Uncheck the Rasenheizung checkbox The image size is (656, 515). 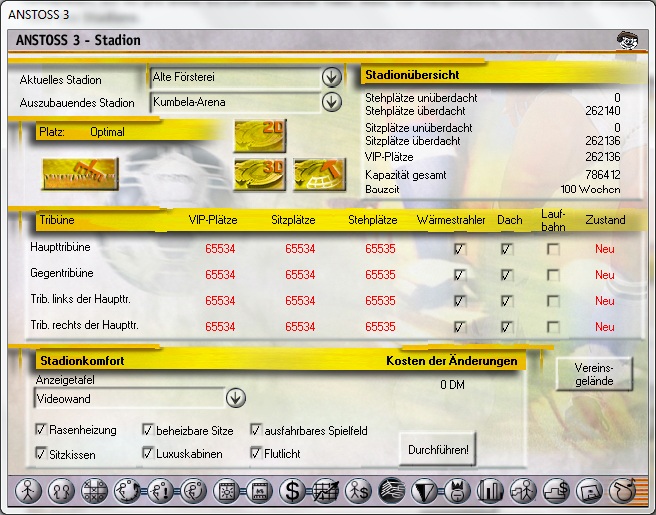(41, 429)
